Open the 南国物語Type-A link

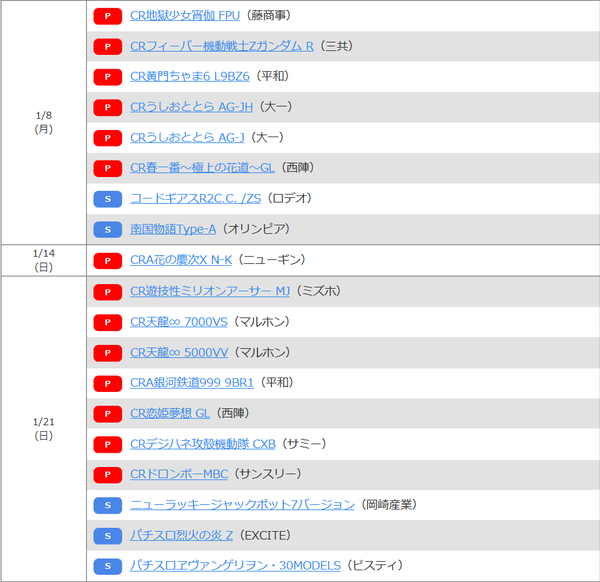pos(173,229)
